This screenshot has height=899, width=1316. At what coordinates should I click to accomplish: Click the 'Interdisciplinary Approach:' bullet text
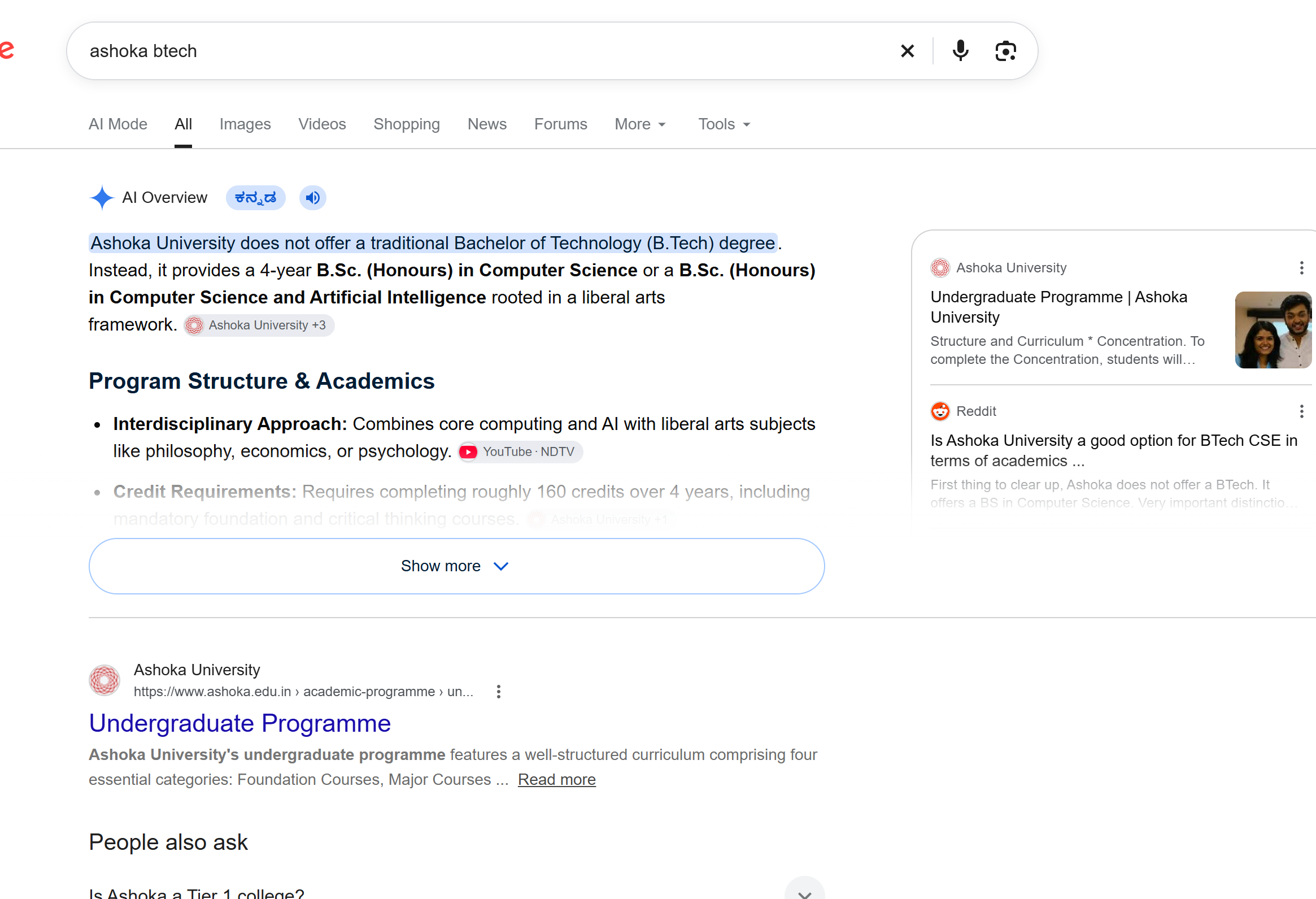[230, 424]
